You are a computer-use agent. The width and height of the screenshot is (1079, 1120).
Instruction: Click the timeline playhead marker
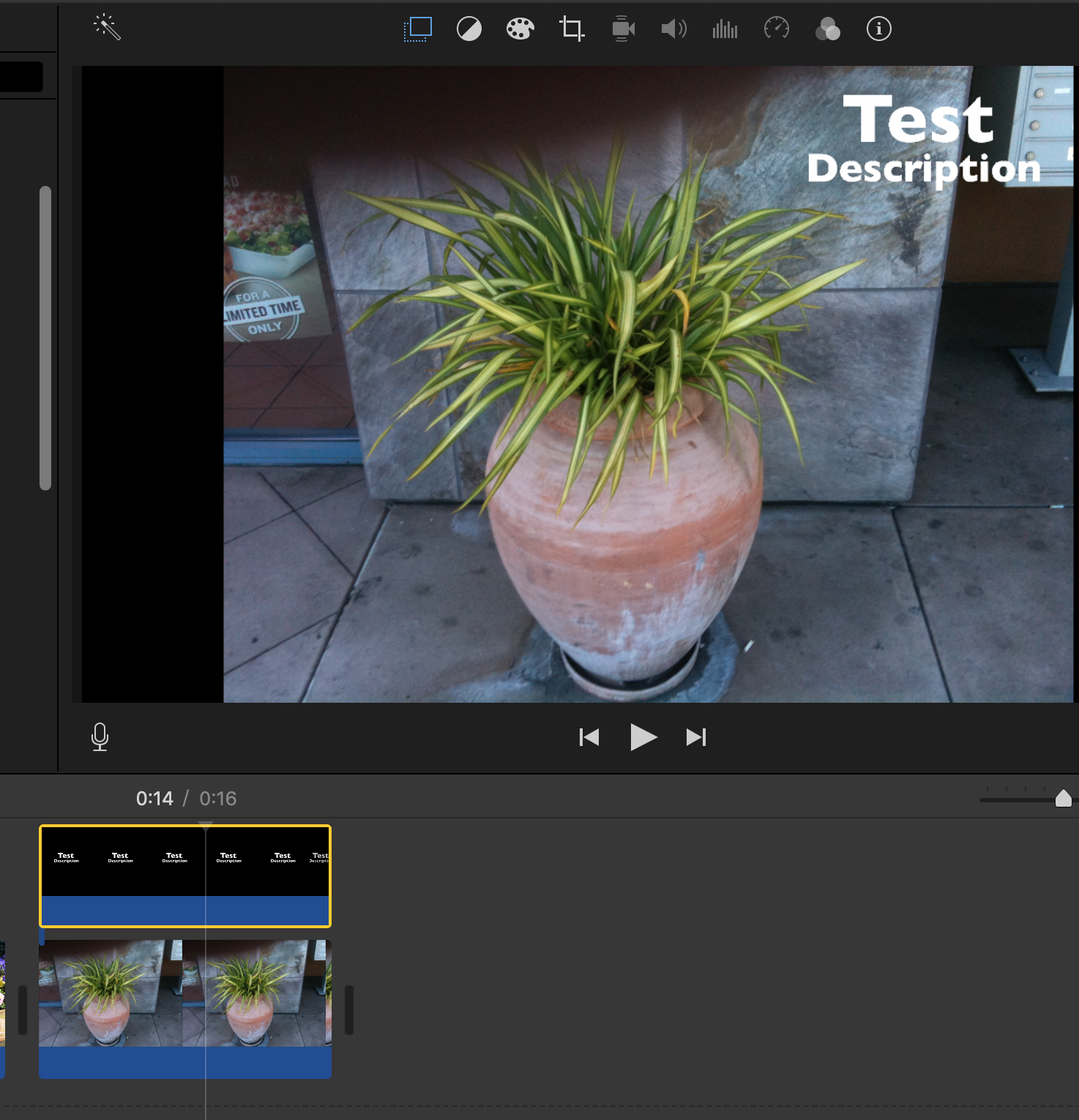click(206, 826)
